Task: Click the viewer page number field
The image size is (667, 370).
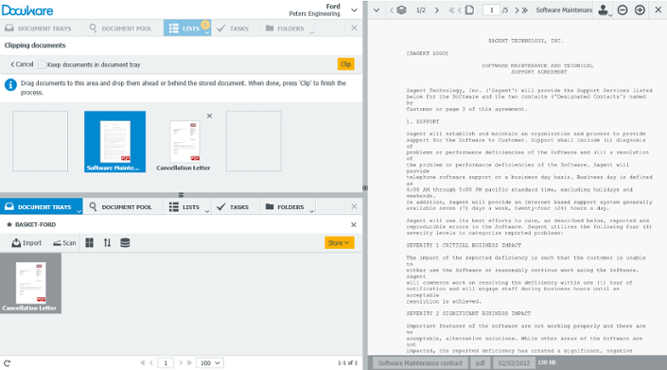Action: click(491, 10)
